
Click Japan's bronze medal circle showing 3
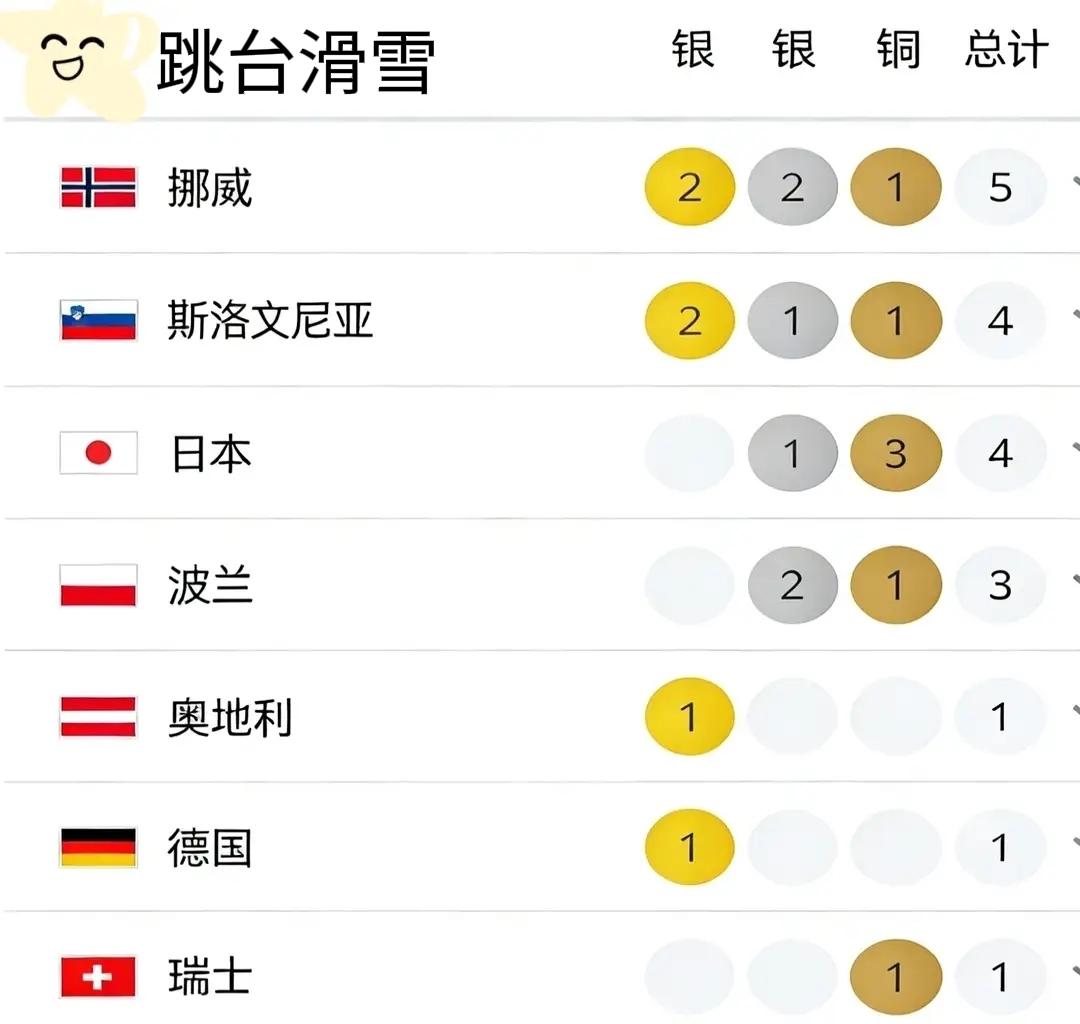[x=896, y=454]
